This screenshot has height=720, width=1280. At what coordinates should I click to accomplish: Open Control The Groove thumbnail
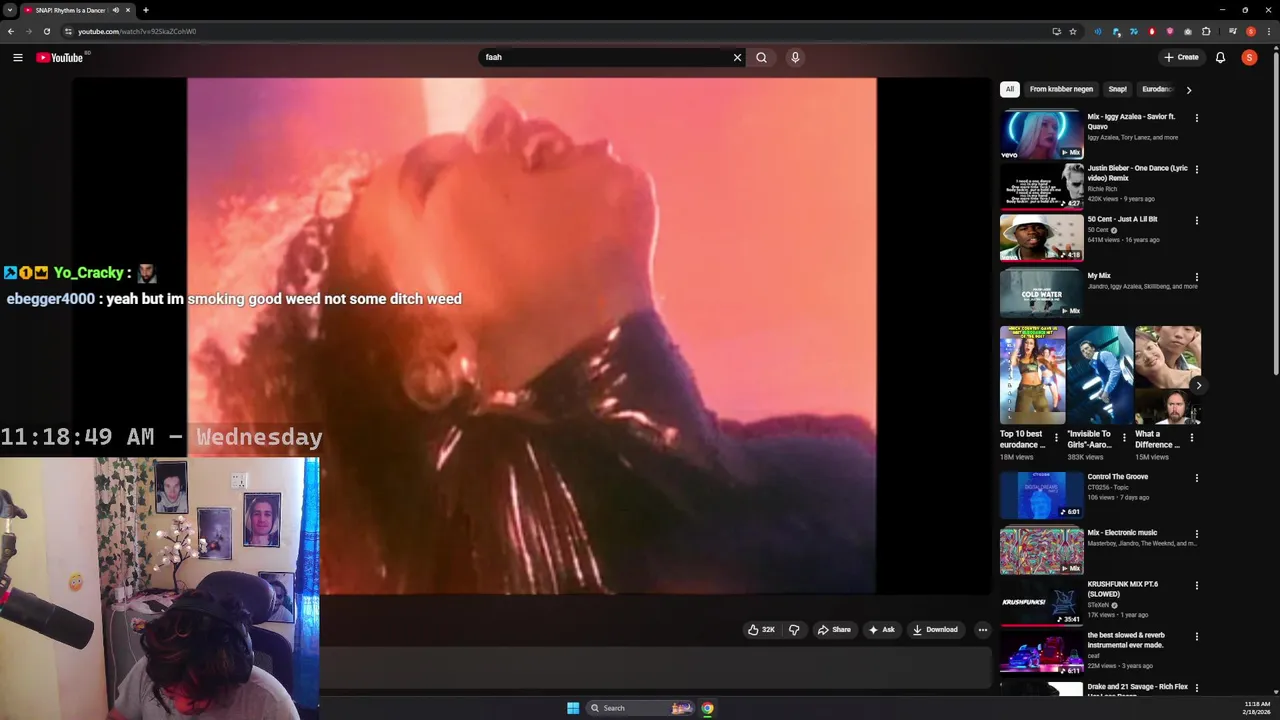(x=1041, y=494)
